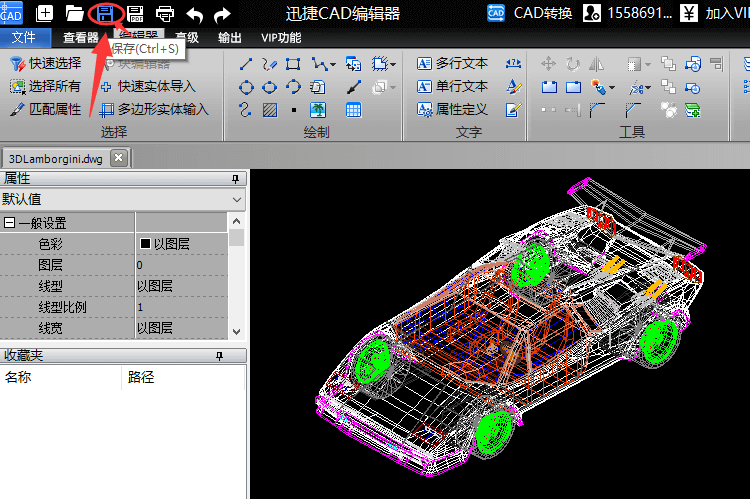The image size is (750, 499).
Task: Open the 默认值 dropdown list
Action: [236, 200]
